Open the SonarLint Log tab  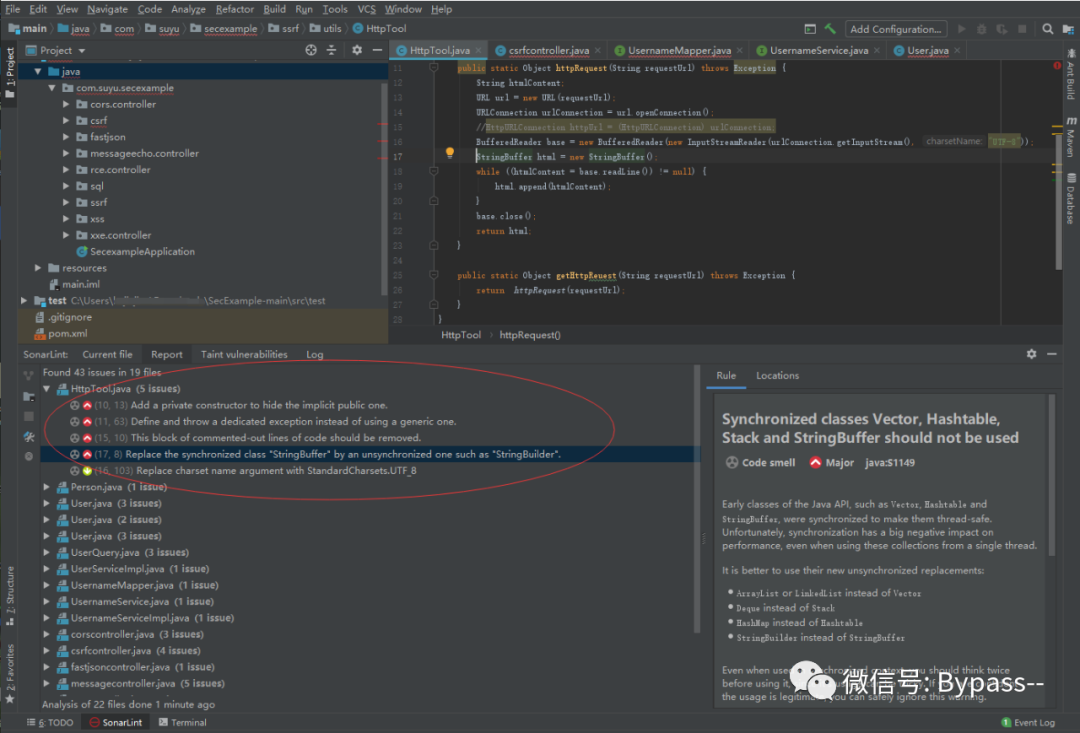(x=315, y=354)
